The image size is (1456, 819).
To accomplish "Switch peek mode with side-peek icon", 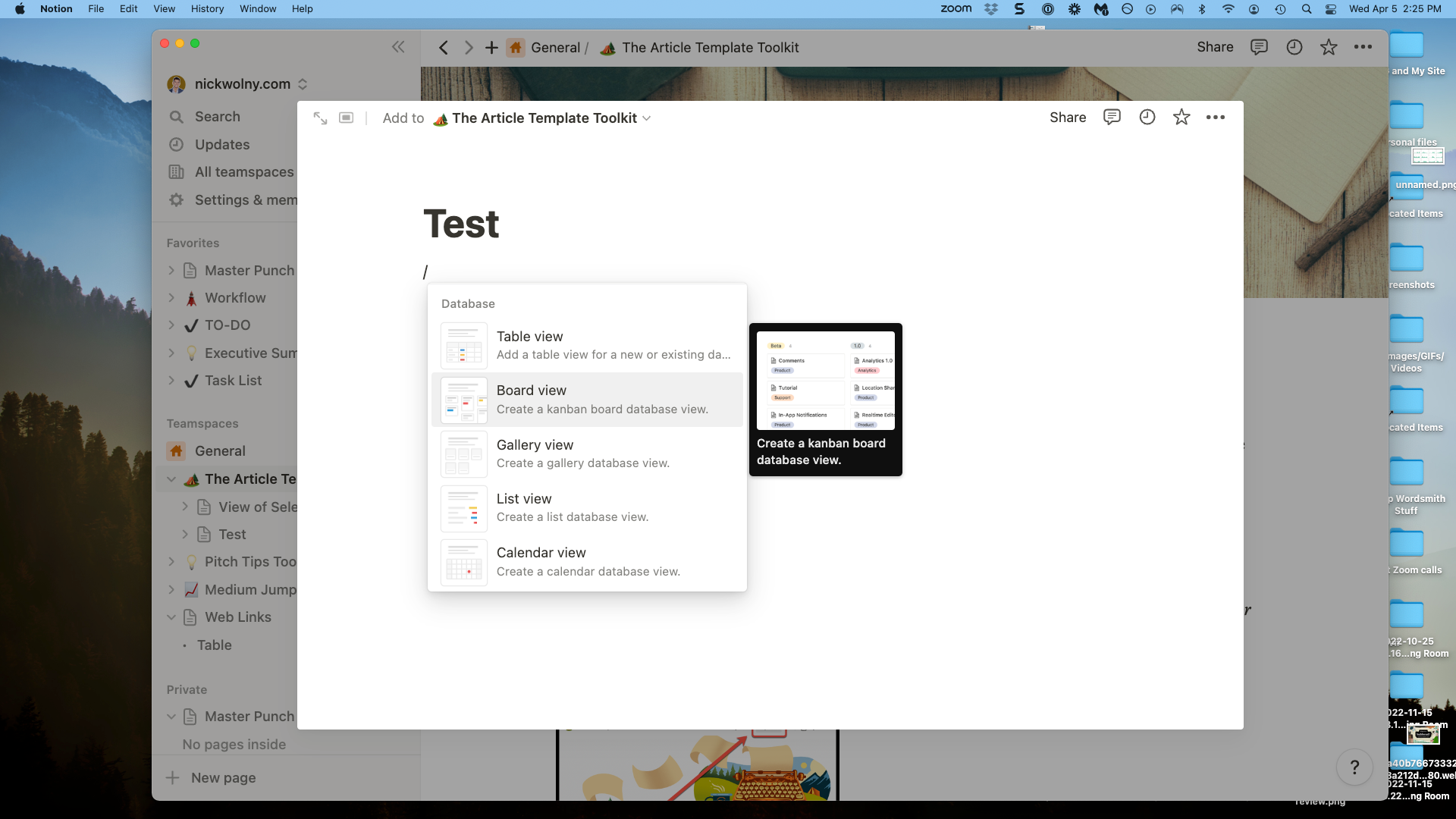I will tap(346, 118).
